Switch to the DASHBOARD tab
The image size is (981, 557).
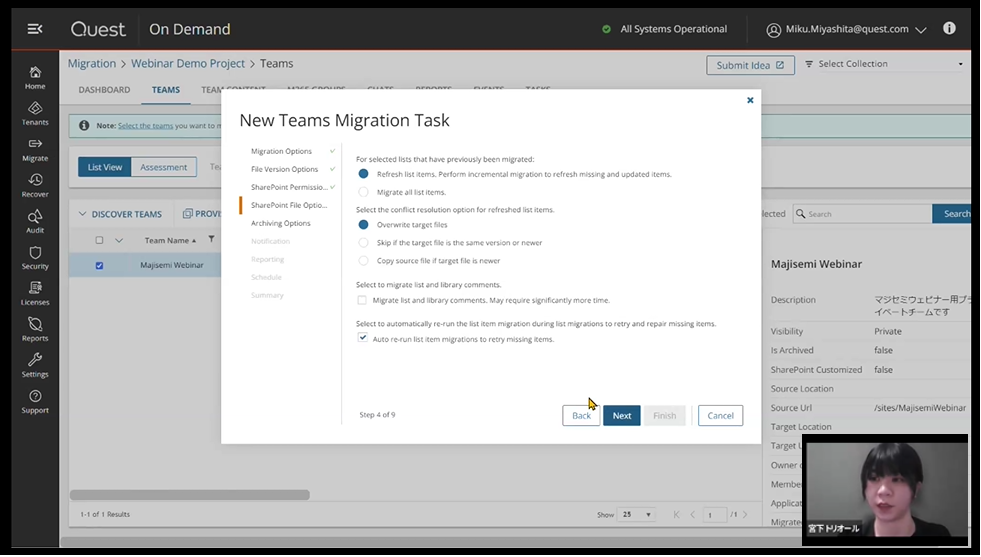[104, 90]
